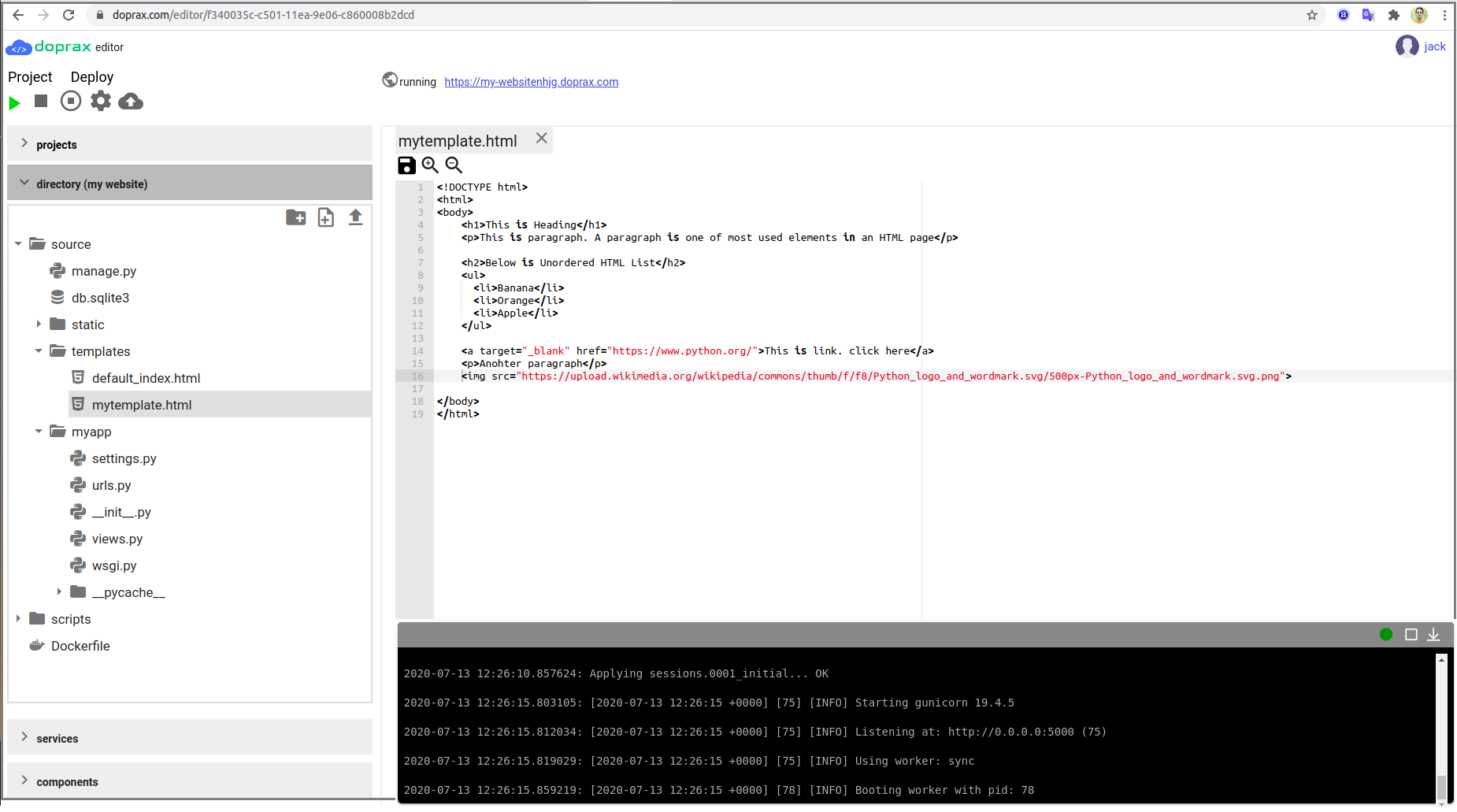1457x812 pixels.
Task: Open the Dockerfile
Action: 80,646
